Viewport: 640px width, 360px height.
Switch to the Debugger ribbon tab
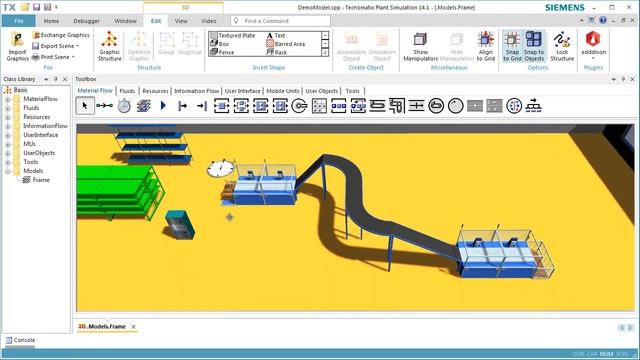[86, 21]
